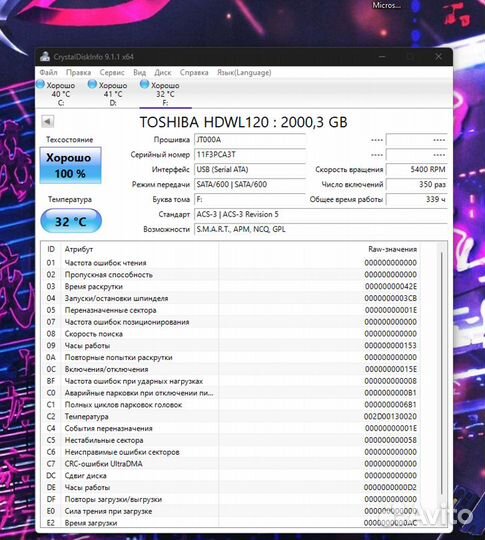Open the Правка menu
Screen dimensions: 485x540
(78, 73)
